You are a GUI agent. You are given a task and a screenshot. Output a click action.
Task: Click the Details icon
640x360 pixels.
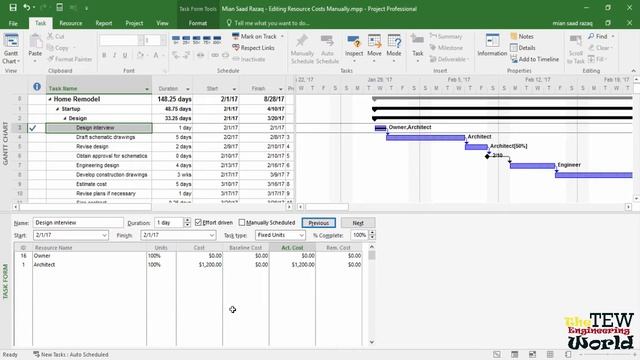[x=514, y=48]
